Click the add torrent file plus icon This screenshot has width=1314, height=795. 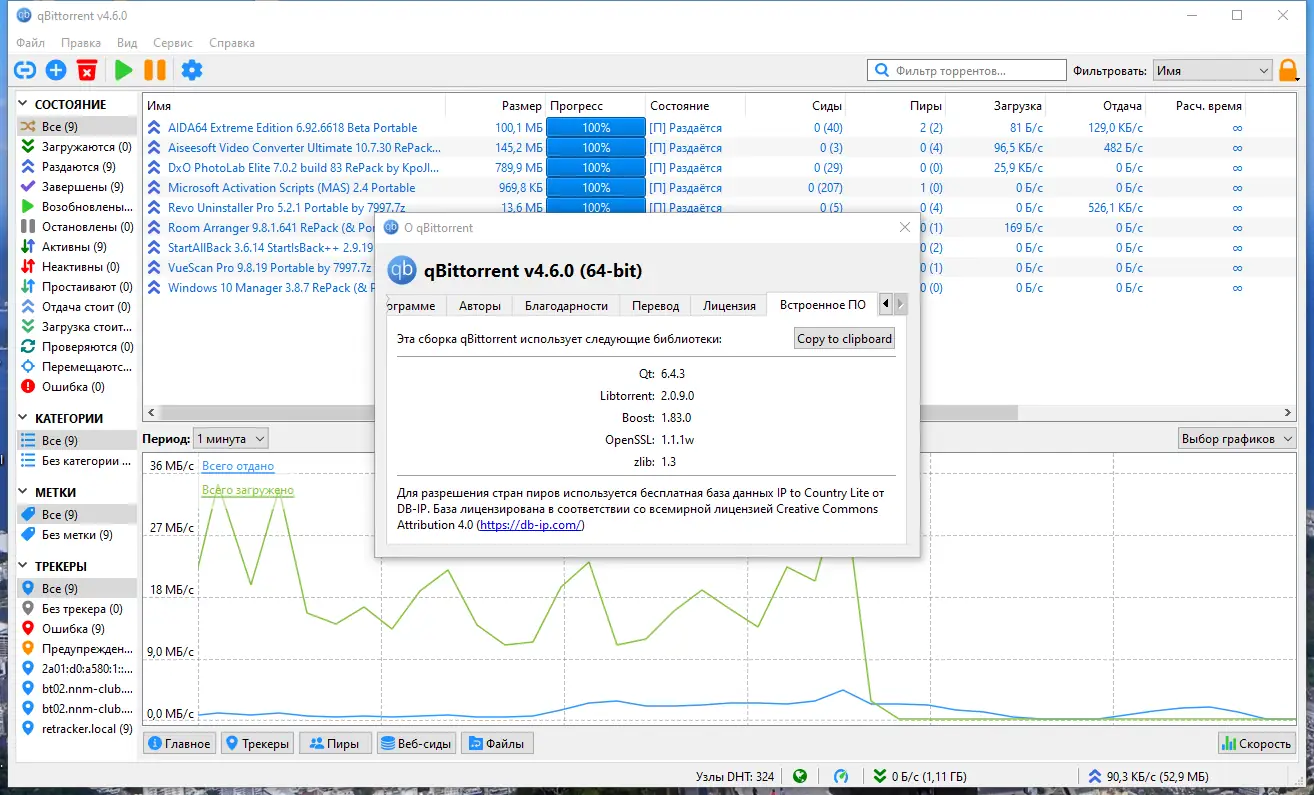pos(56,70)
